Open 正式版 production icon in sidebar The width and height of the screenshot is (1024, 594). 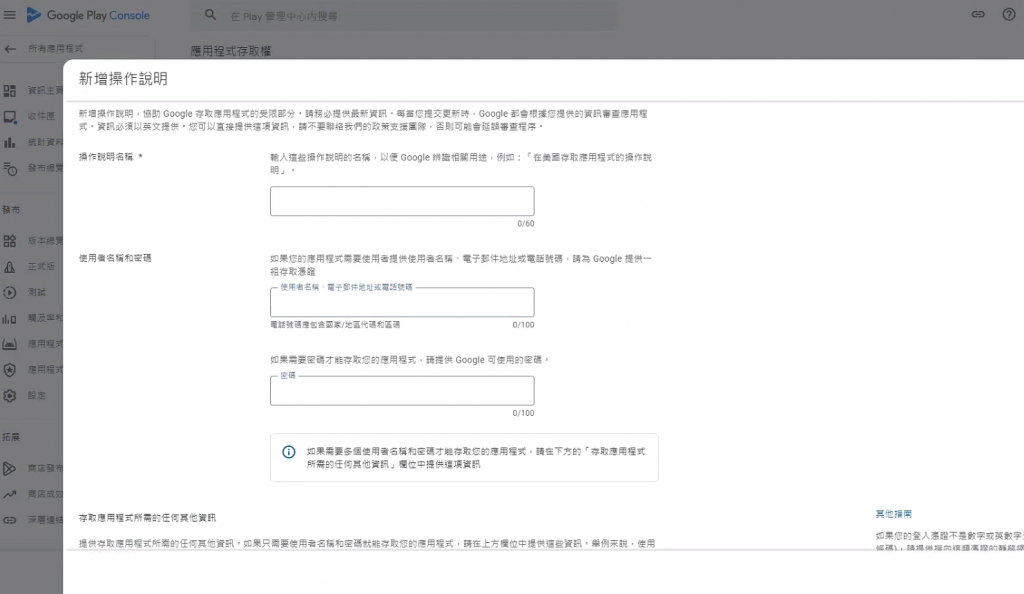point(10,267)
